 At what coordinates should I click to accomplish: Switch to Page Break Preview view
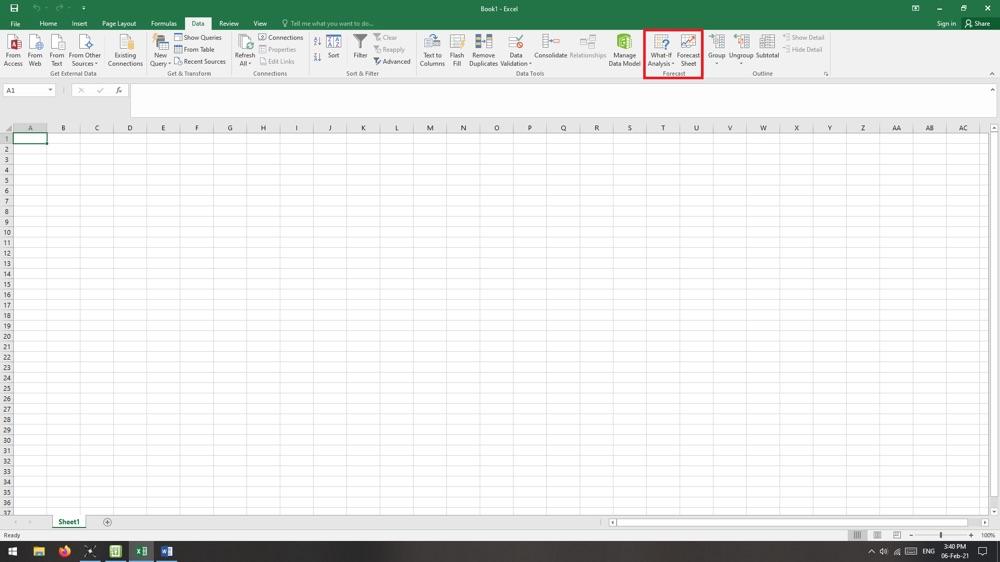[x=897, y=535]
